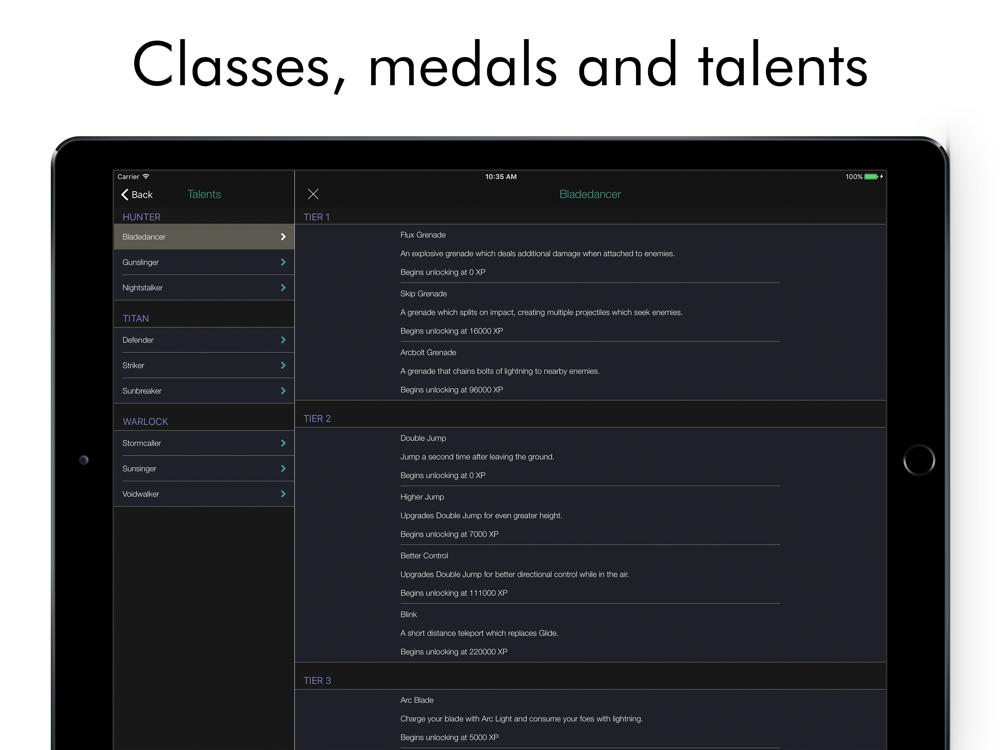Open the Defender subclass row
The image size is (1000, 750).
pos(204,340)
